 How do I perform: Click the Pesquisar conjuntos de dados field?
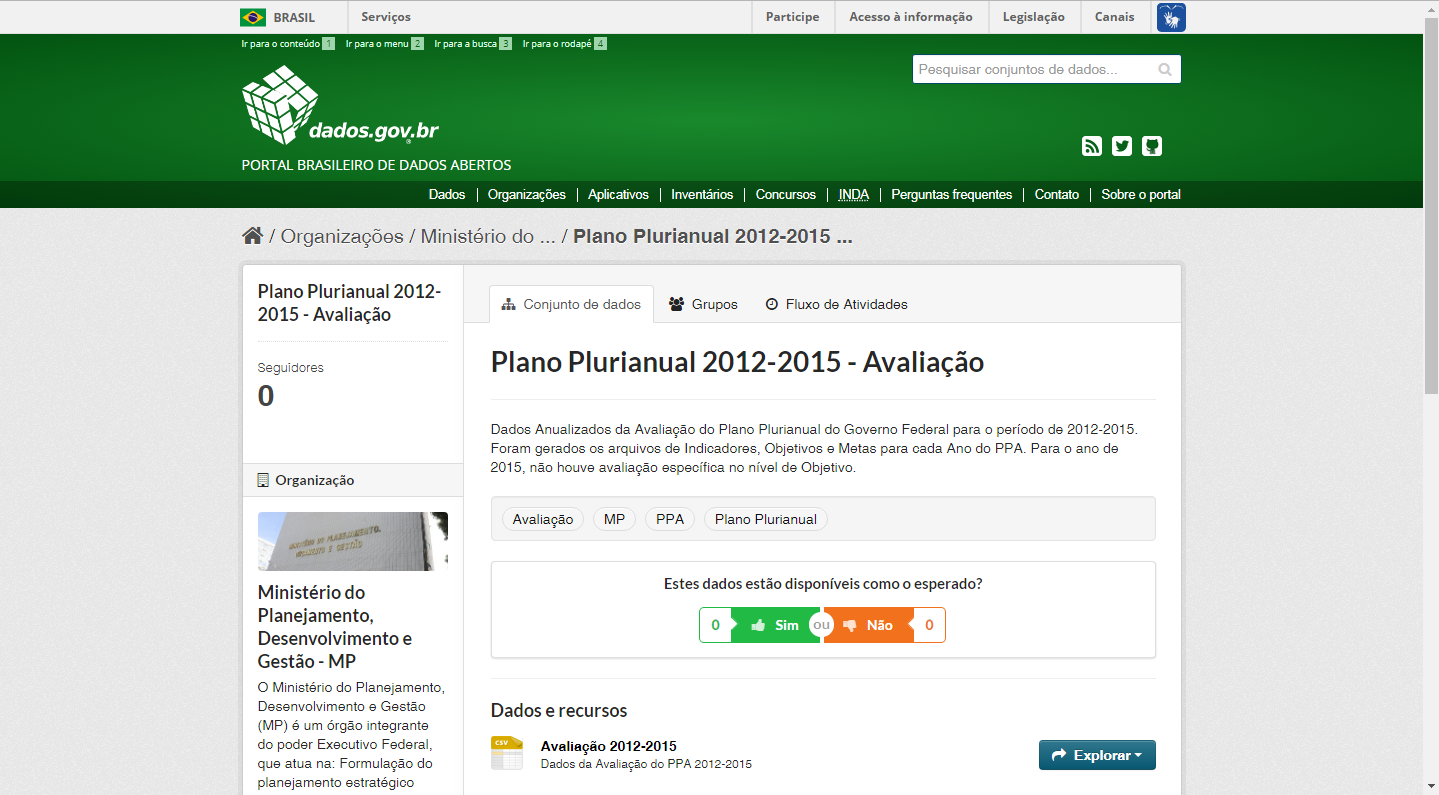[x=1033, y=70]
